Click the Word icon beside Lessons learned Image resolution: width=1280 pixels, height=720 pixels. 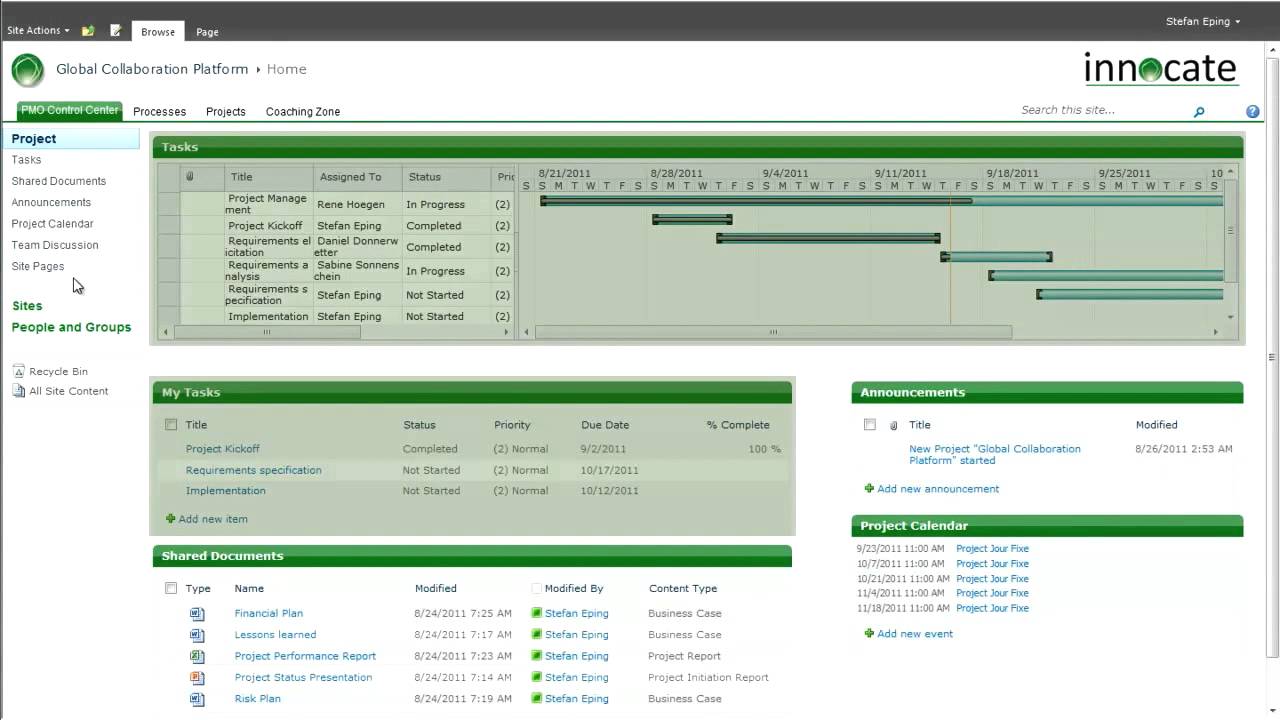point(197,635)
